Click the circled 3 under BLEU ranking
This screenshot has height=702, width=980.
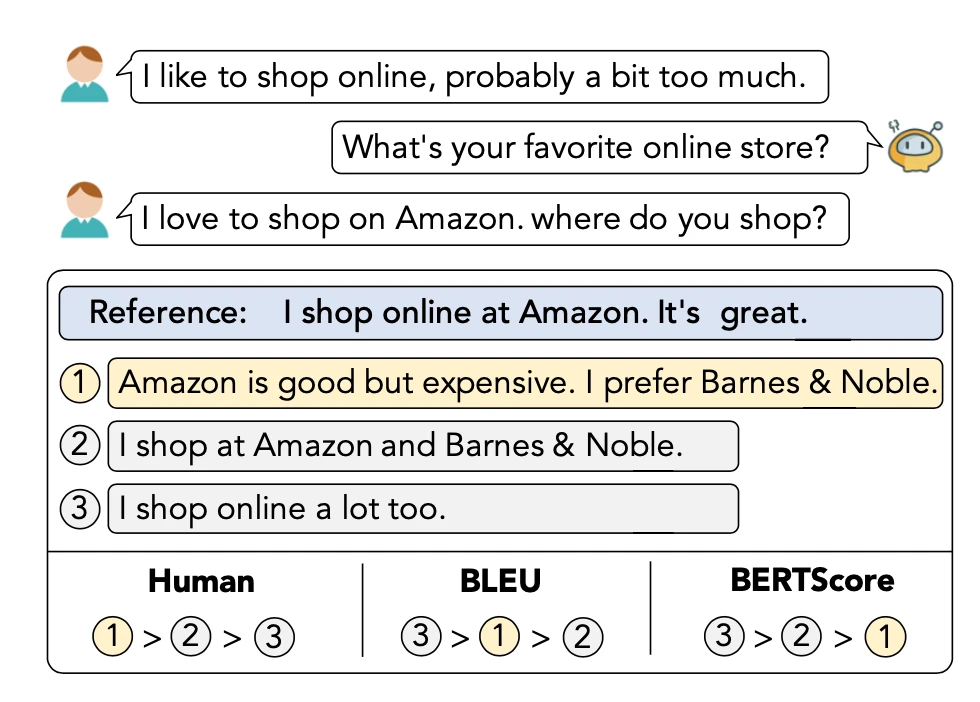tap(421, 637)
